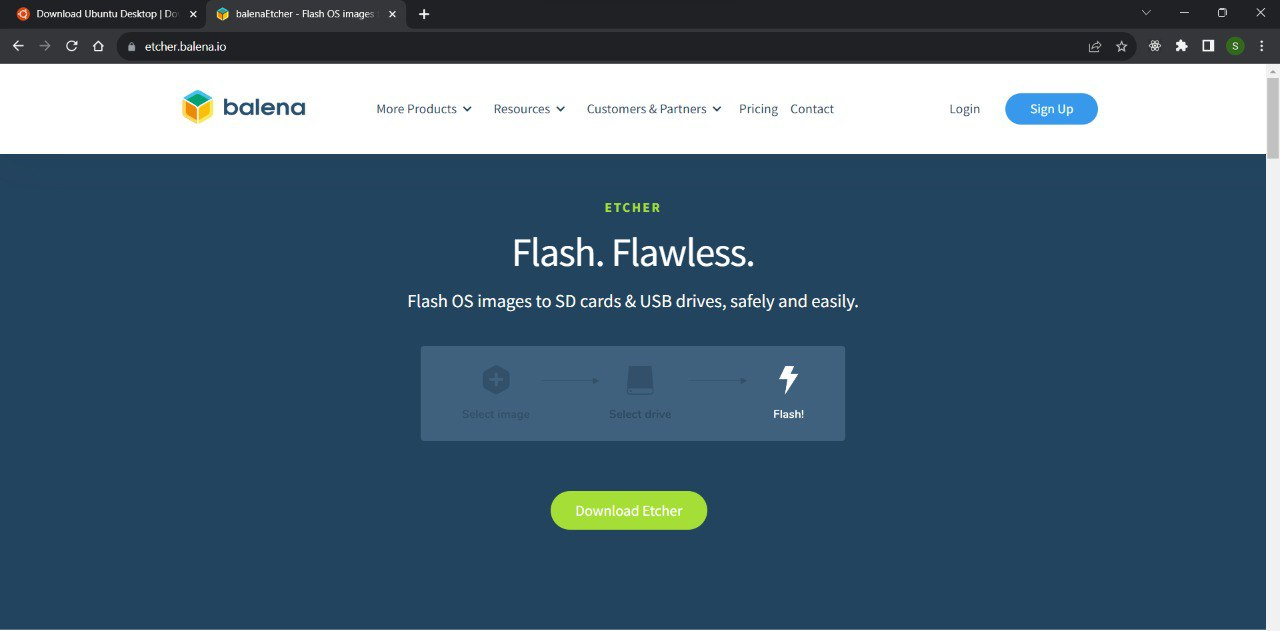Close the Download Ubuntu Desktop tab

[193, 14]
